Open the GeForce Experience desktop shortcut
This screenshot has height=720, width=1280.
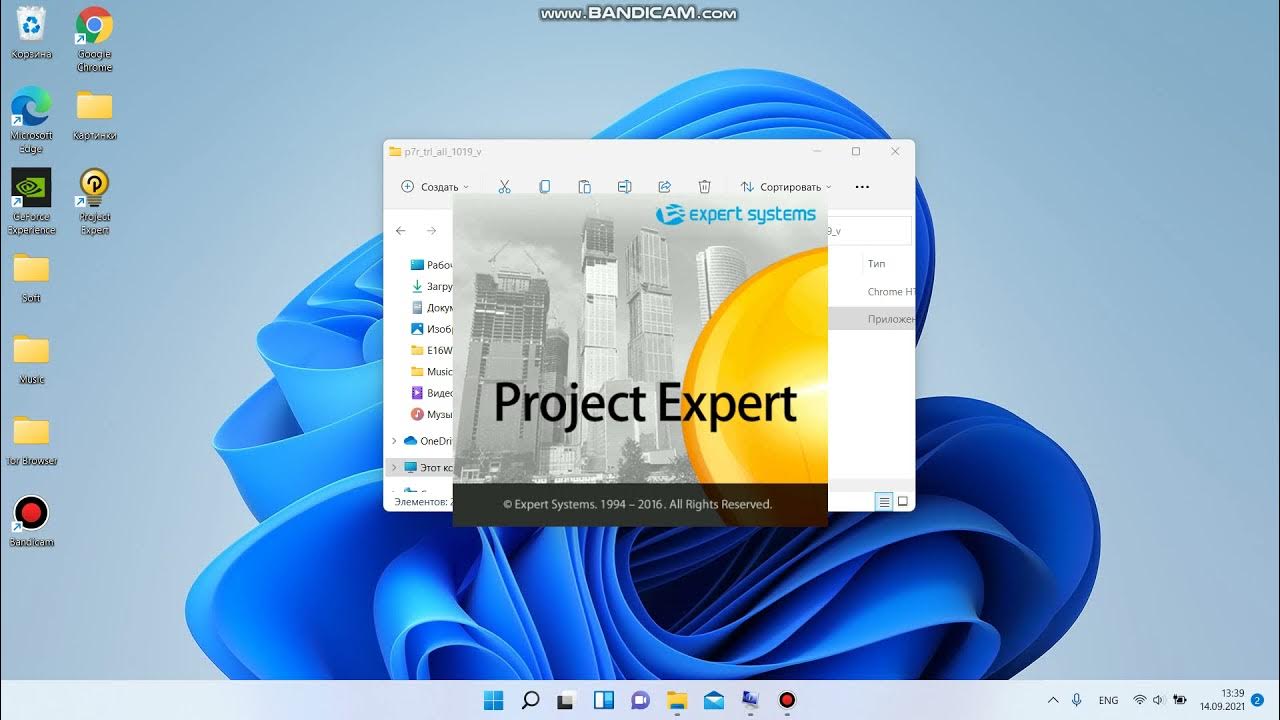31,201
